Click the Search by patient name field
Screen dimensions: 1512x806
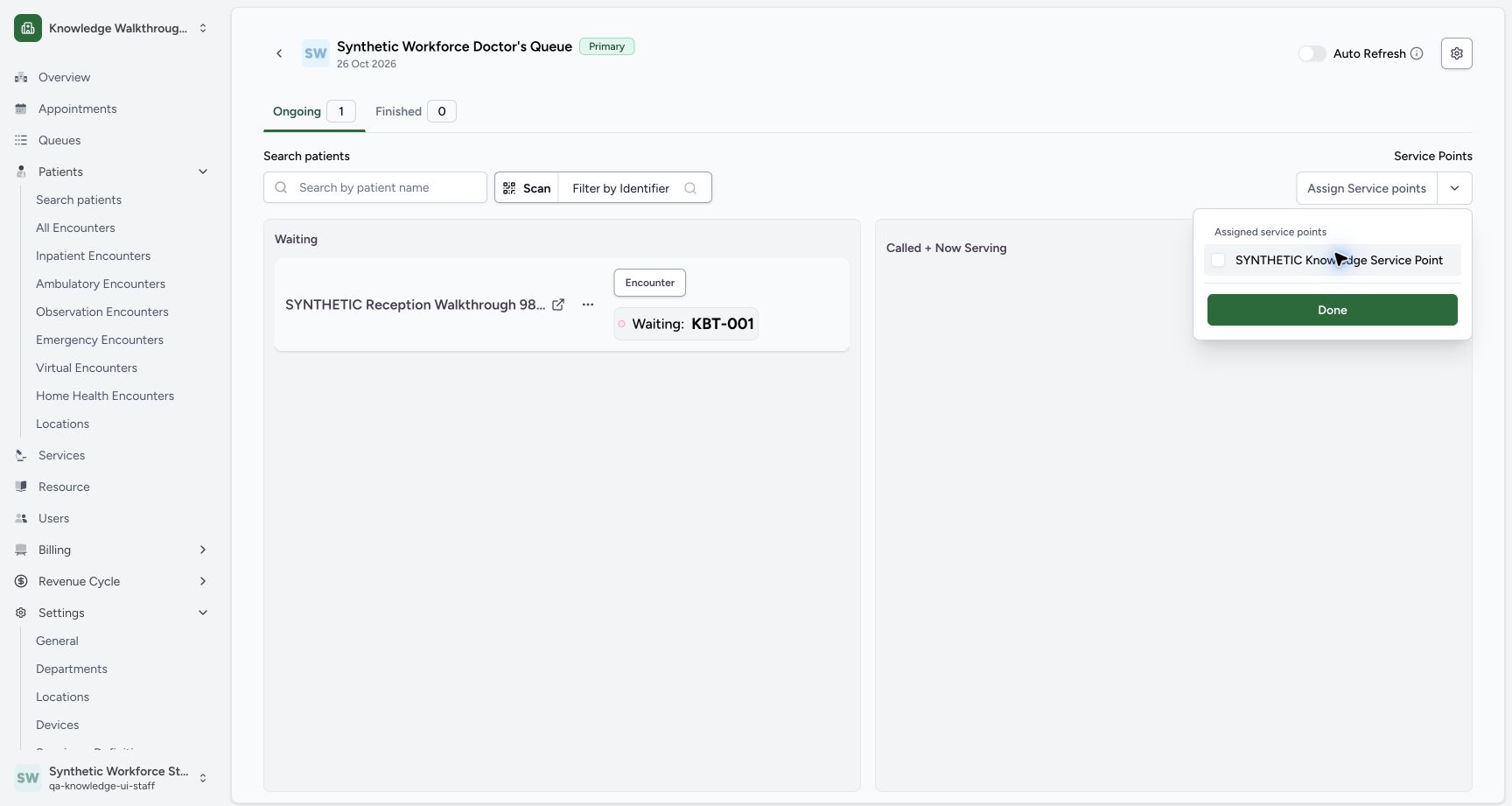375,187
